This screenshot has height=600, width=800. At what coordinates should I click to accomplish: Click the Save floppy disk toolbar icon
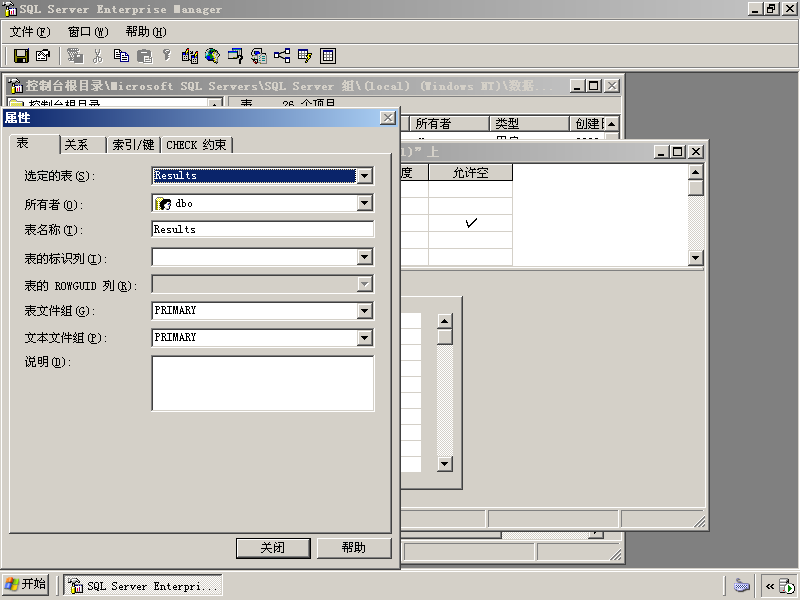21,56
